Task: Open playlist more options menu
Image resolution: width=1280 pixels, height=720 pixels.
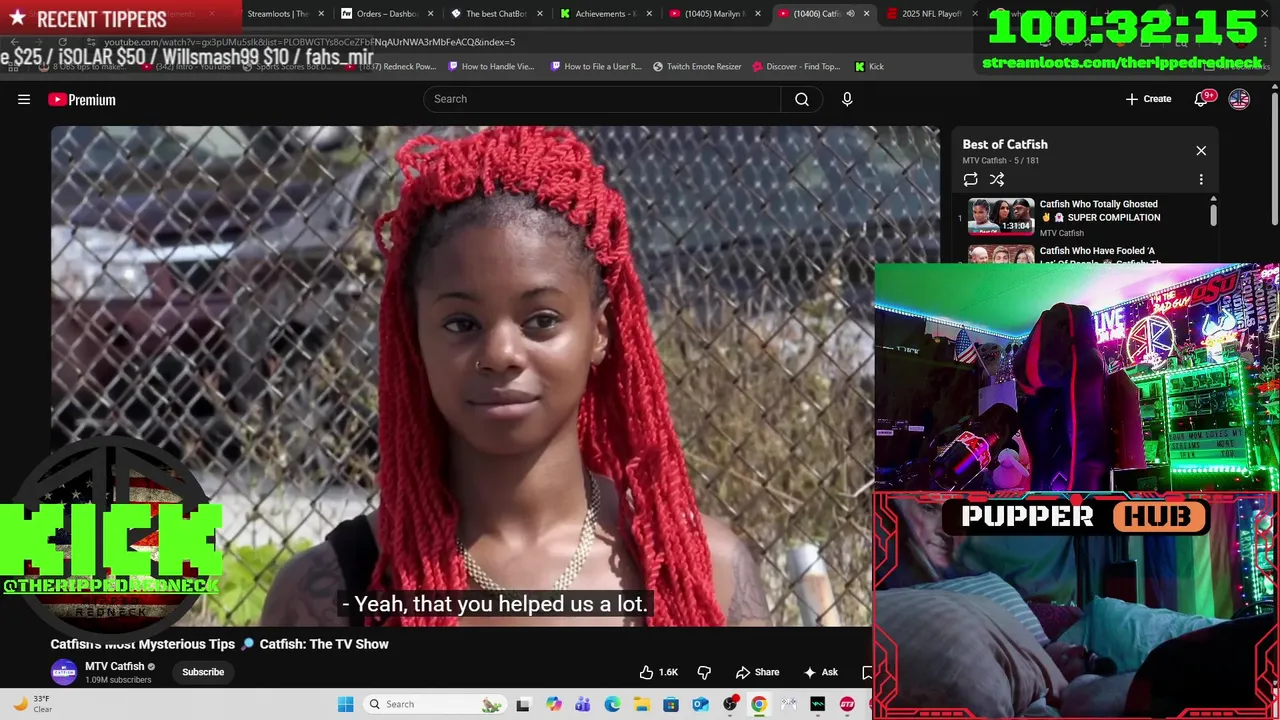Action: coord(1201,180)
